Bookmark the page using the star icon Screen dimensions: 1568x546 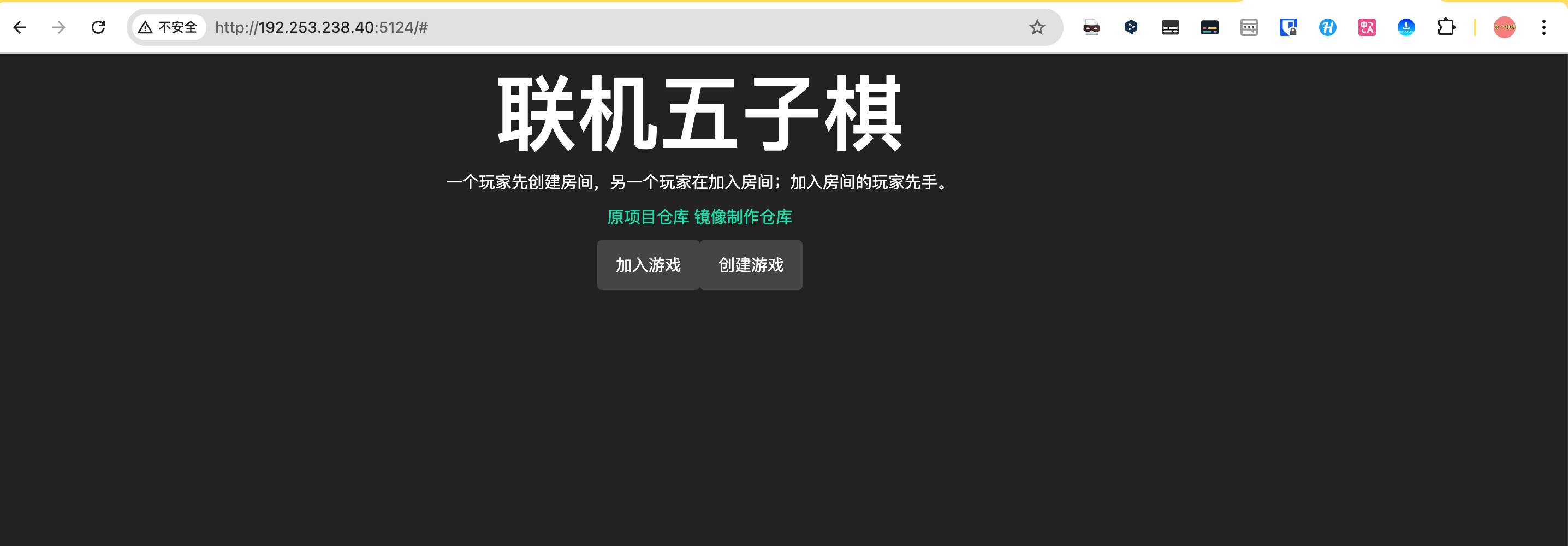1037,27
